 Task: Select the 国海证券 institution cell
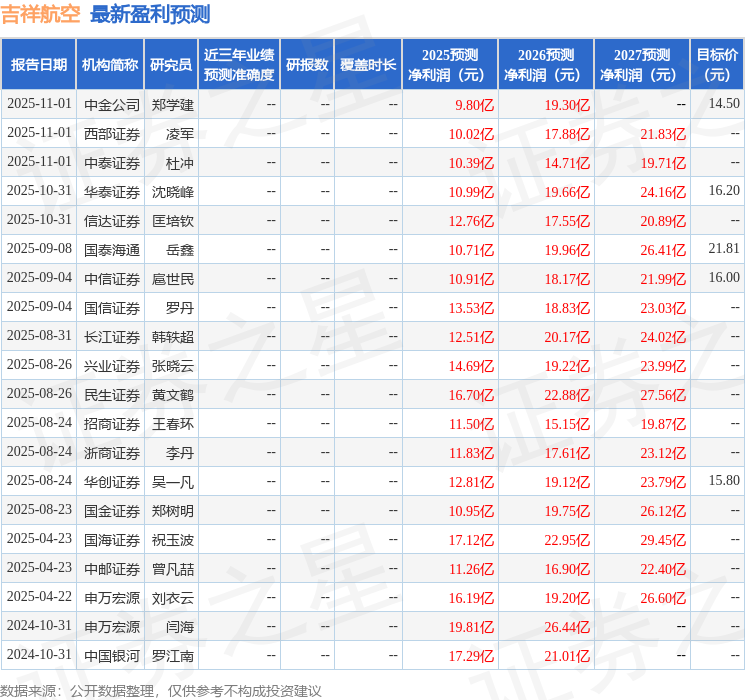tap(112, 540)
